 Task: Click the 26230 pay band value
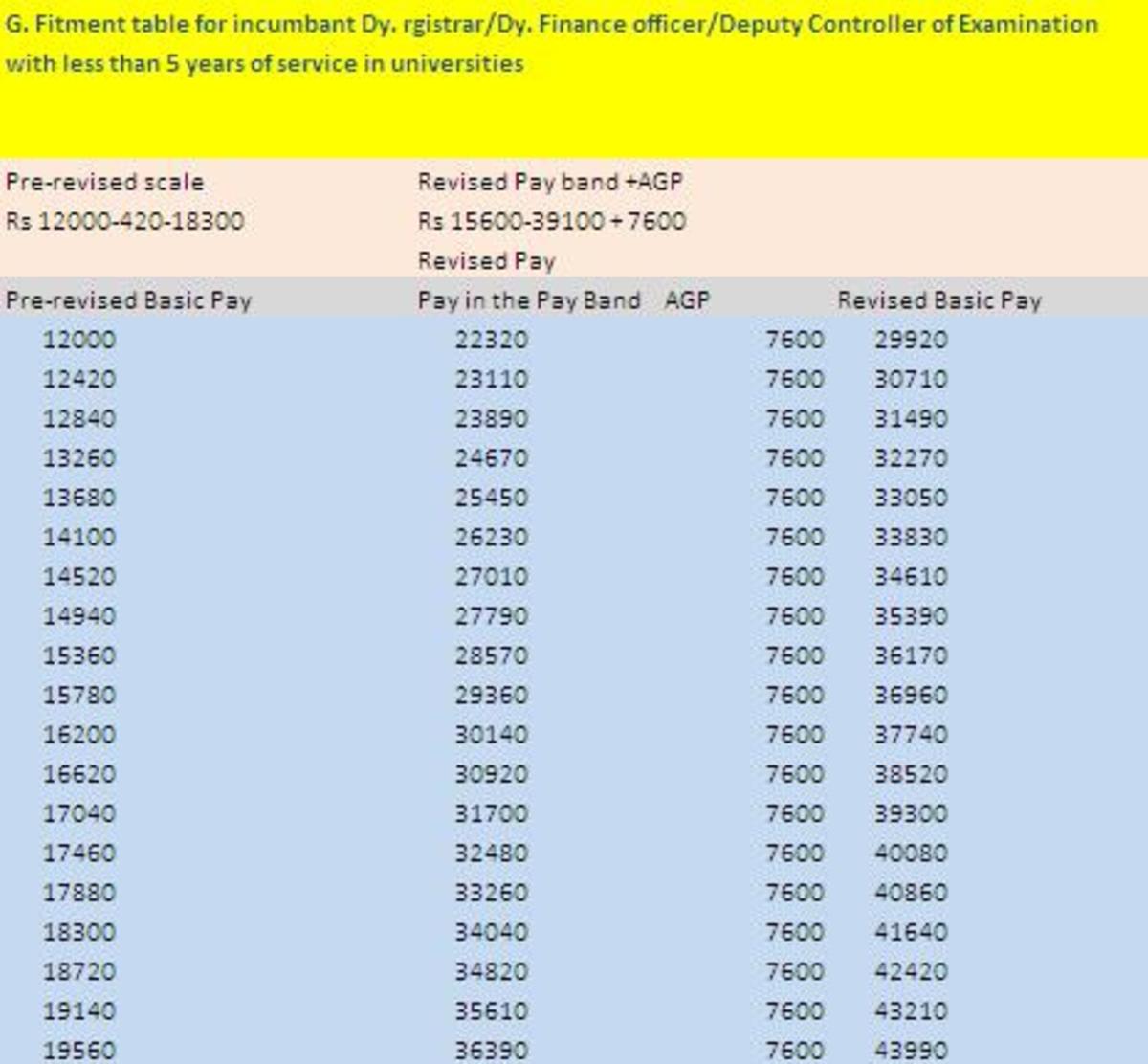(x=490, y=537)
